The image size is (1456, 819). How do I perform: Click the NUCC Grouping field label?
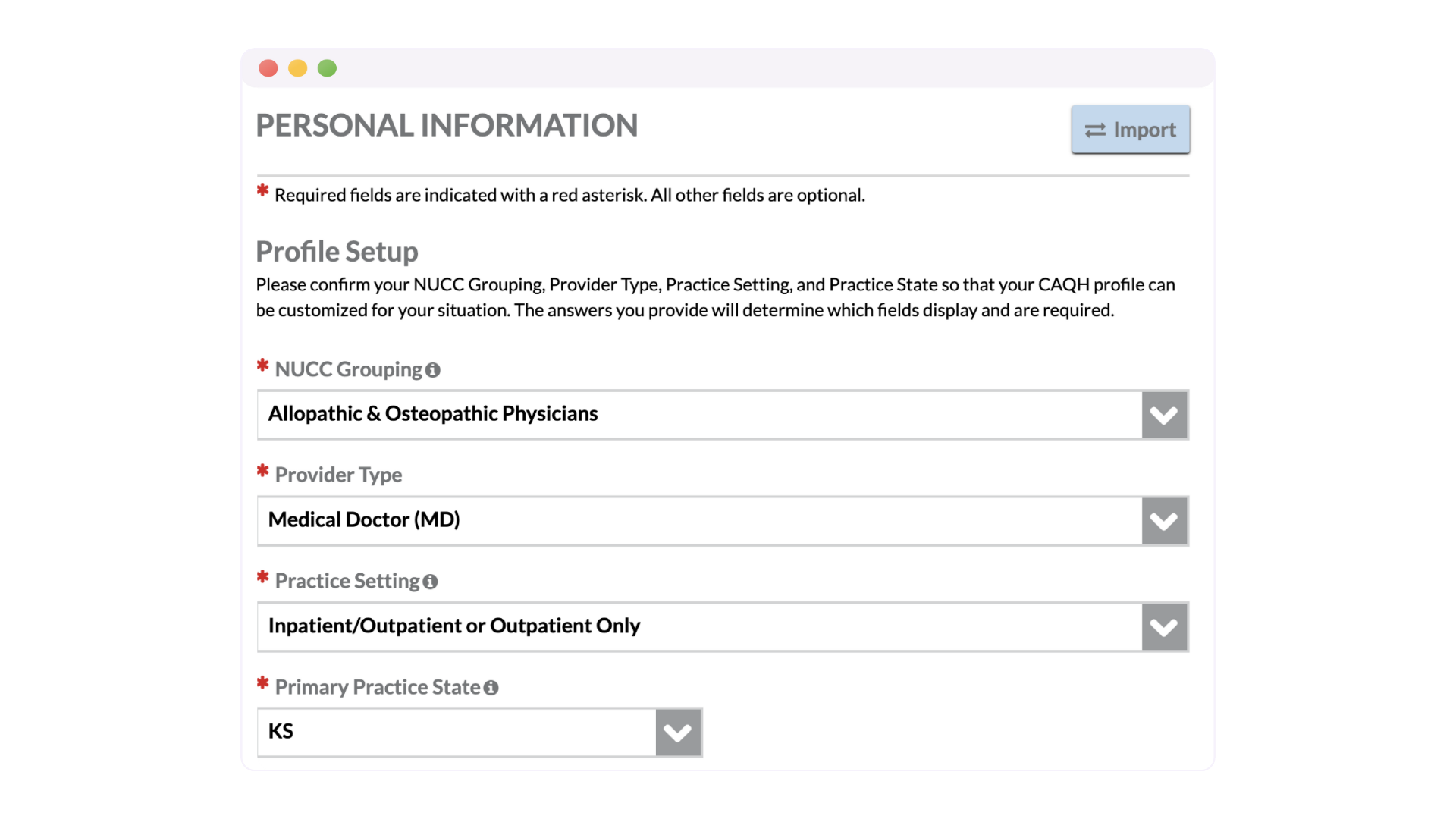click(x=348, y=369)
